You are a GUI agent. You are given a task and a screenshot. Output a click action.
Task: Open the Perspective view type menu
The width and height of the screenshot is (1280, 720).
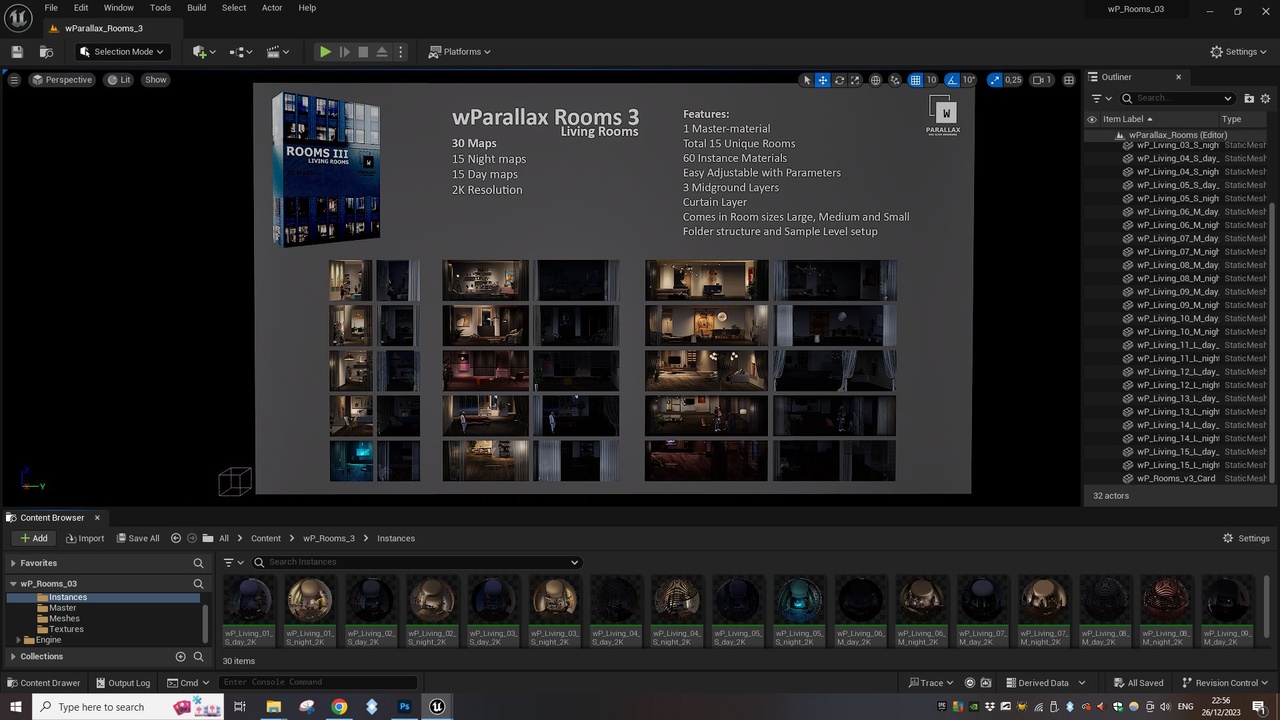[62, 80]
